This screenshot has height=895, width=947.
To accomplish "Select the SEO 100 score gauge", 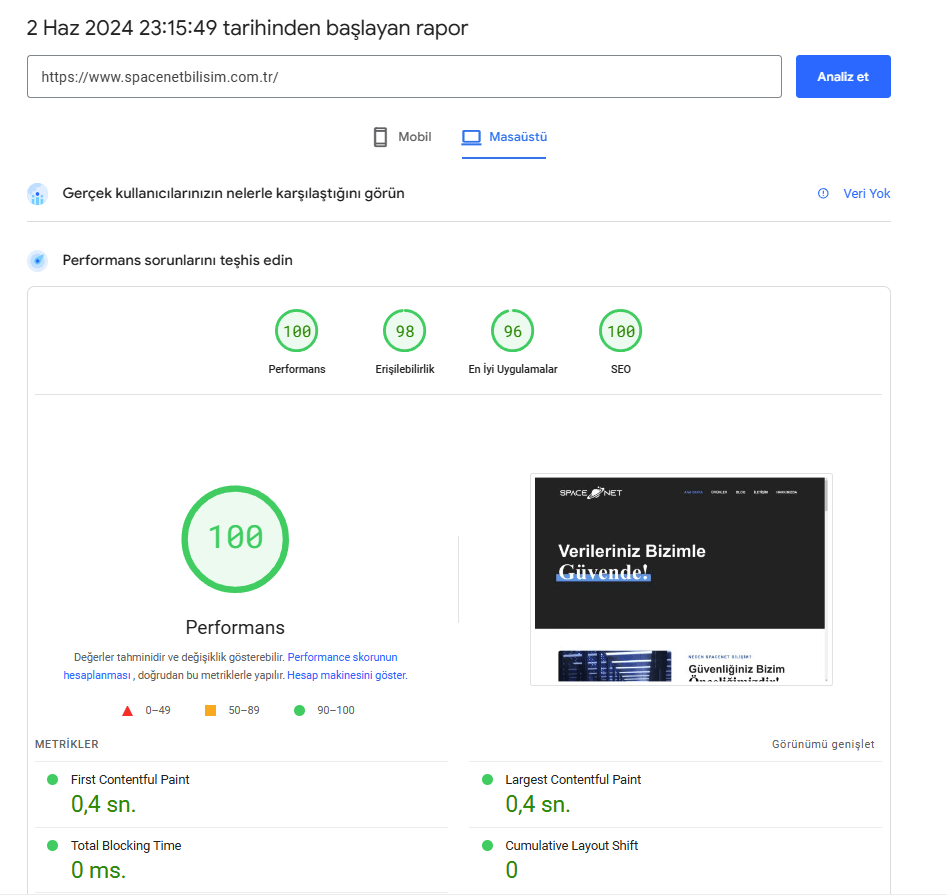I will 621,332.
